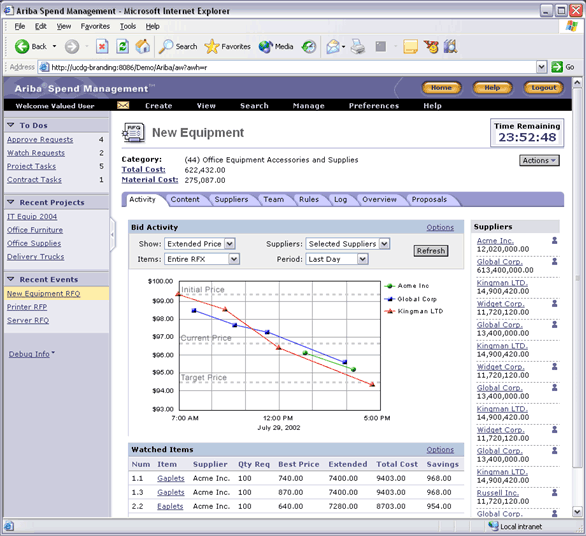
Task: Click the Messenger figure toolbar icon
Action: (x=431, y=47)
